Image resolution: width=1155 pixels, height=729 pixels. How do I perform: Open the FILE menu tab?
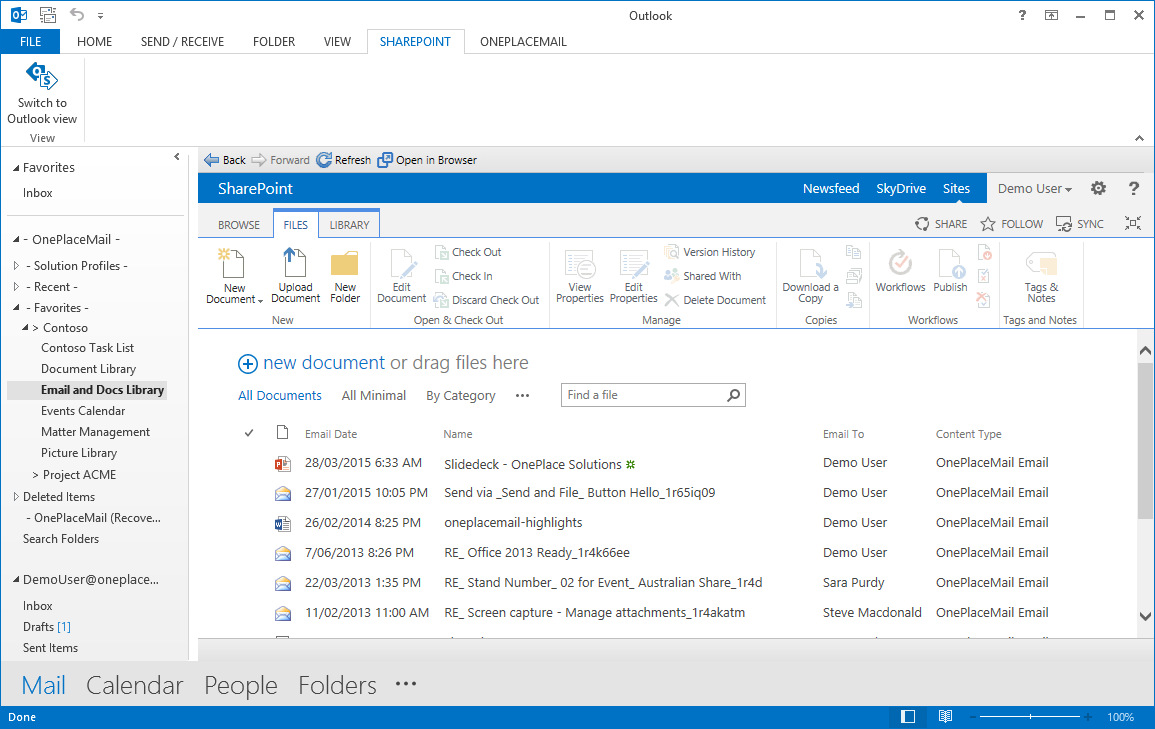pos(30,41)
